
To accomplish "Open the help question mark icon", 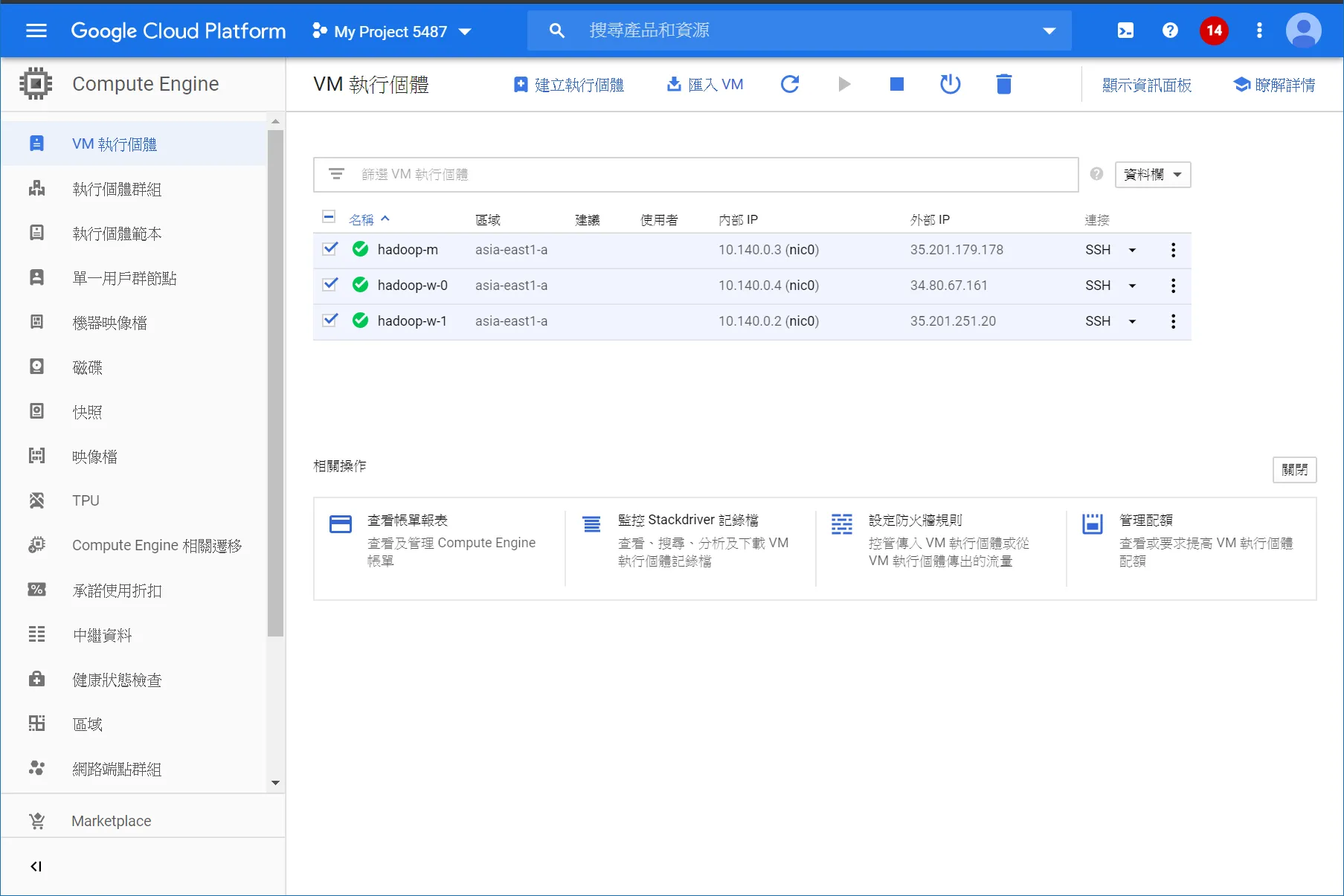I will click(1170, 30).
